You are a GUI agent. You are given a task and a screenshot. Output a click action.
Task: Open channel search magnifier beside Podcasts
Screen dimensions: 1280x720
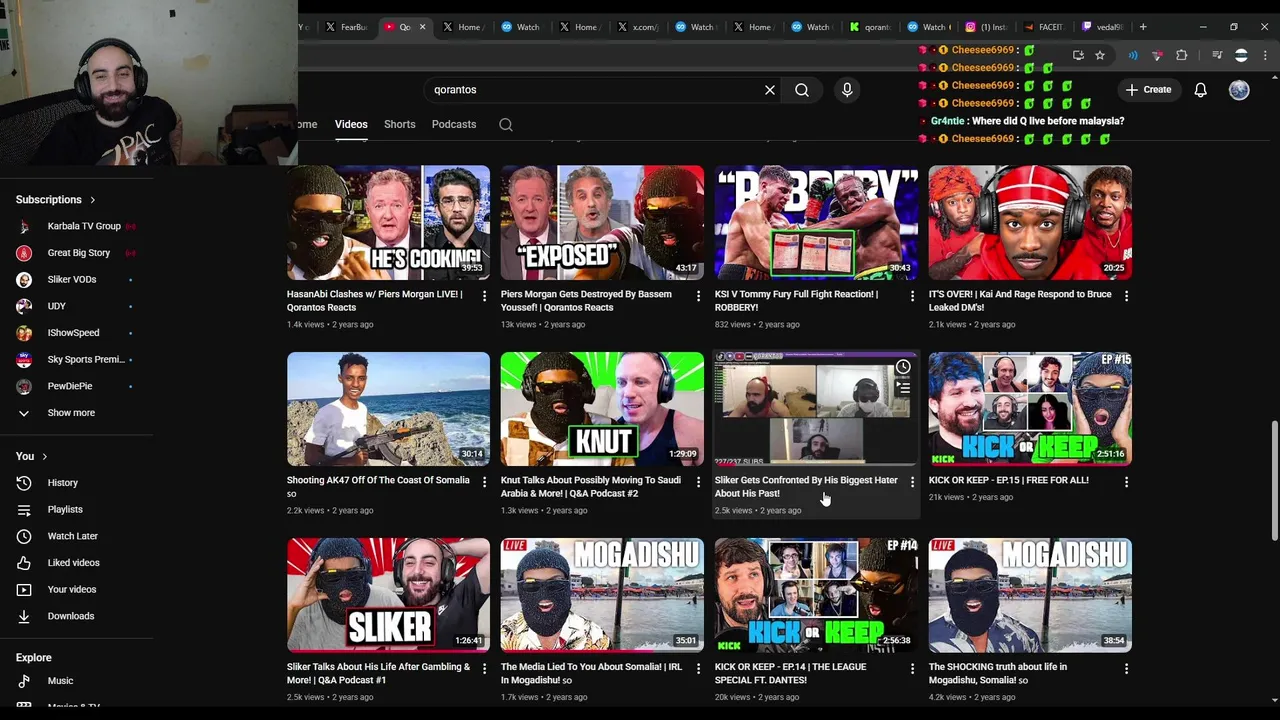click(x=506, y=125)
